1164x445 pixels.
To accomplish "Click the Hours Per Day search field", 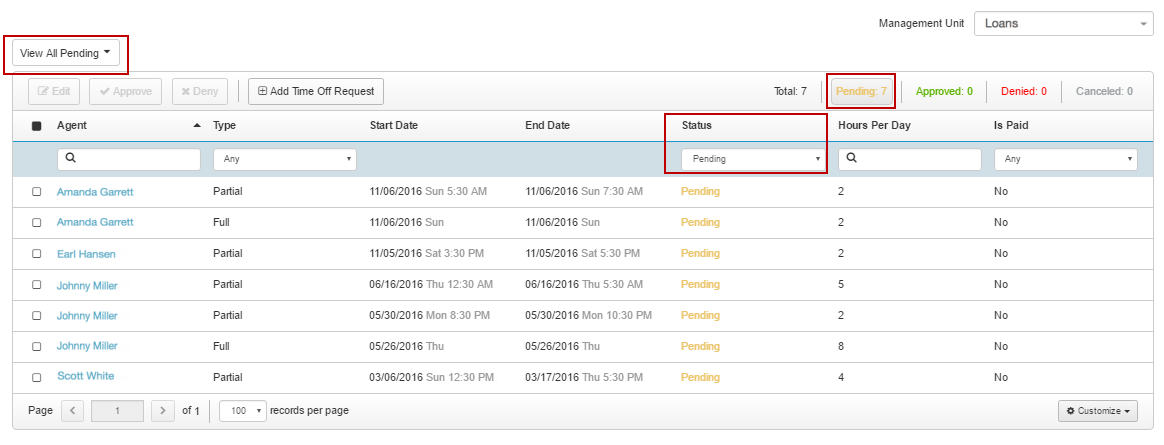I will pos(909,159).
